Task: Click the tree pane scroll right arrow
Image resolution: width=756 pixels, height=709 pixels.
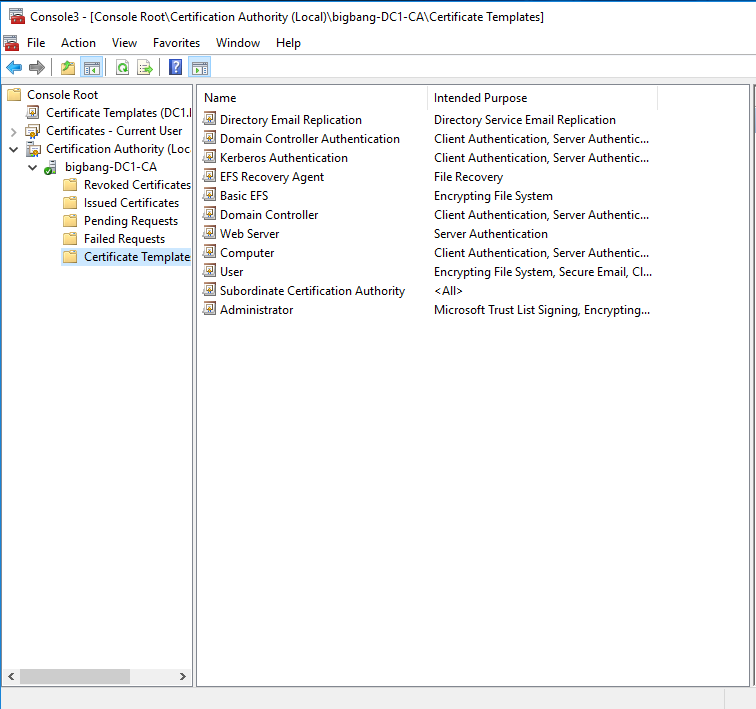Action: tap(183, 676)
